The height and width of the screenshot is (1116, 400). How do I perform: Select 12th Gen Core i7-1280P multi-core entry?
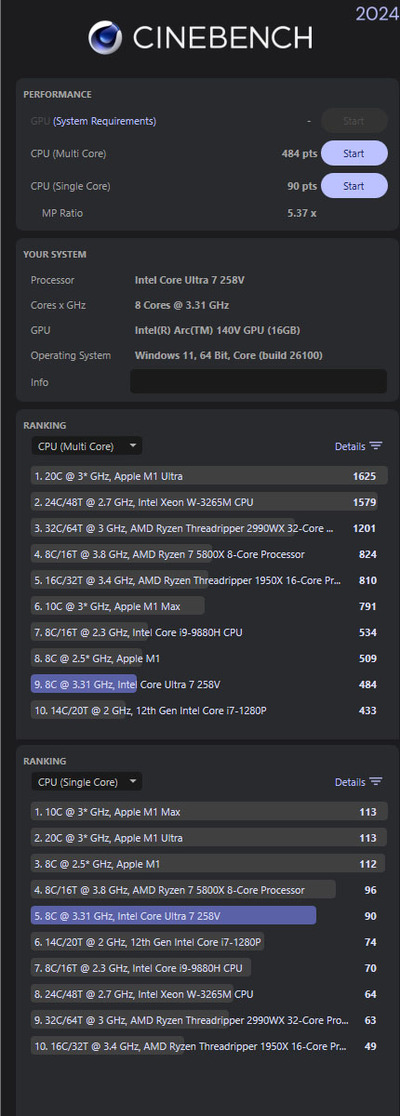point(209,710)
